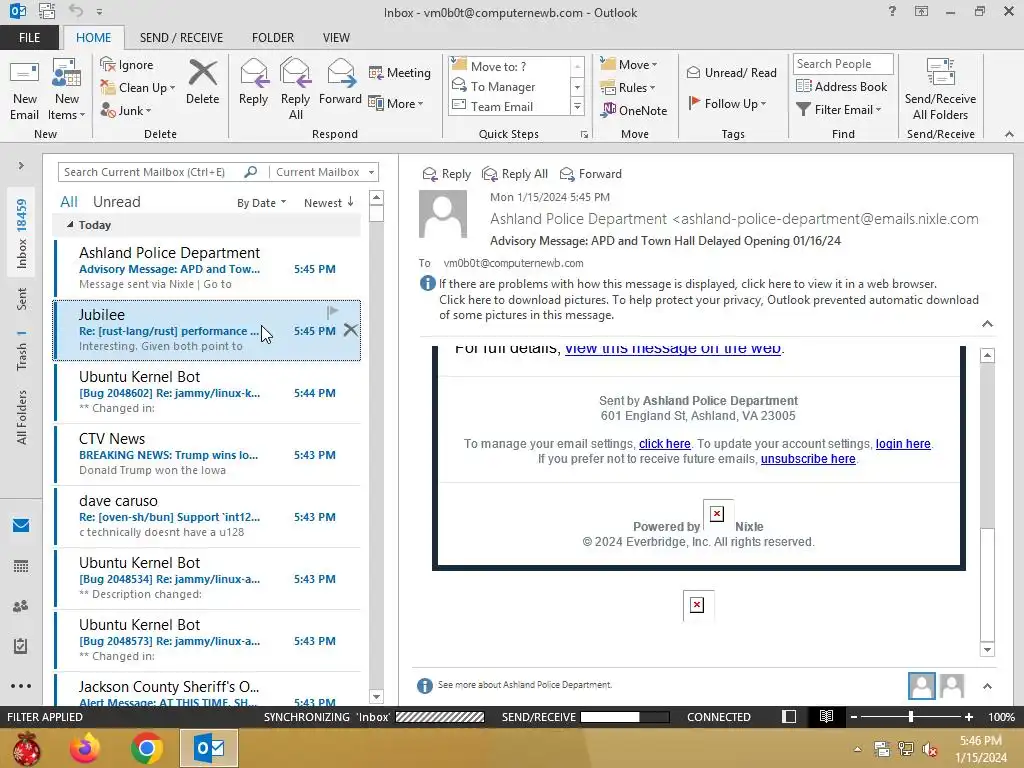
Task: Switch to the VIEW tab
Action: (x=336, y=38)
